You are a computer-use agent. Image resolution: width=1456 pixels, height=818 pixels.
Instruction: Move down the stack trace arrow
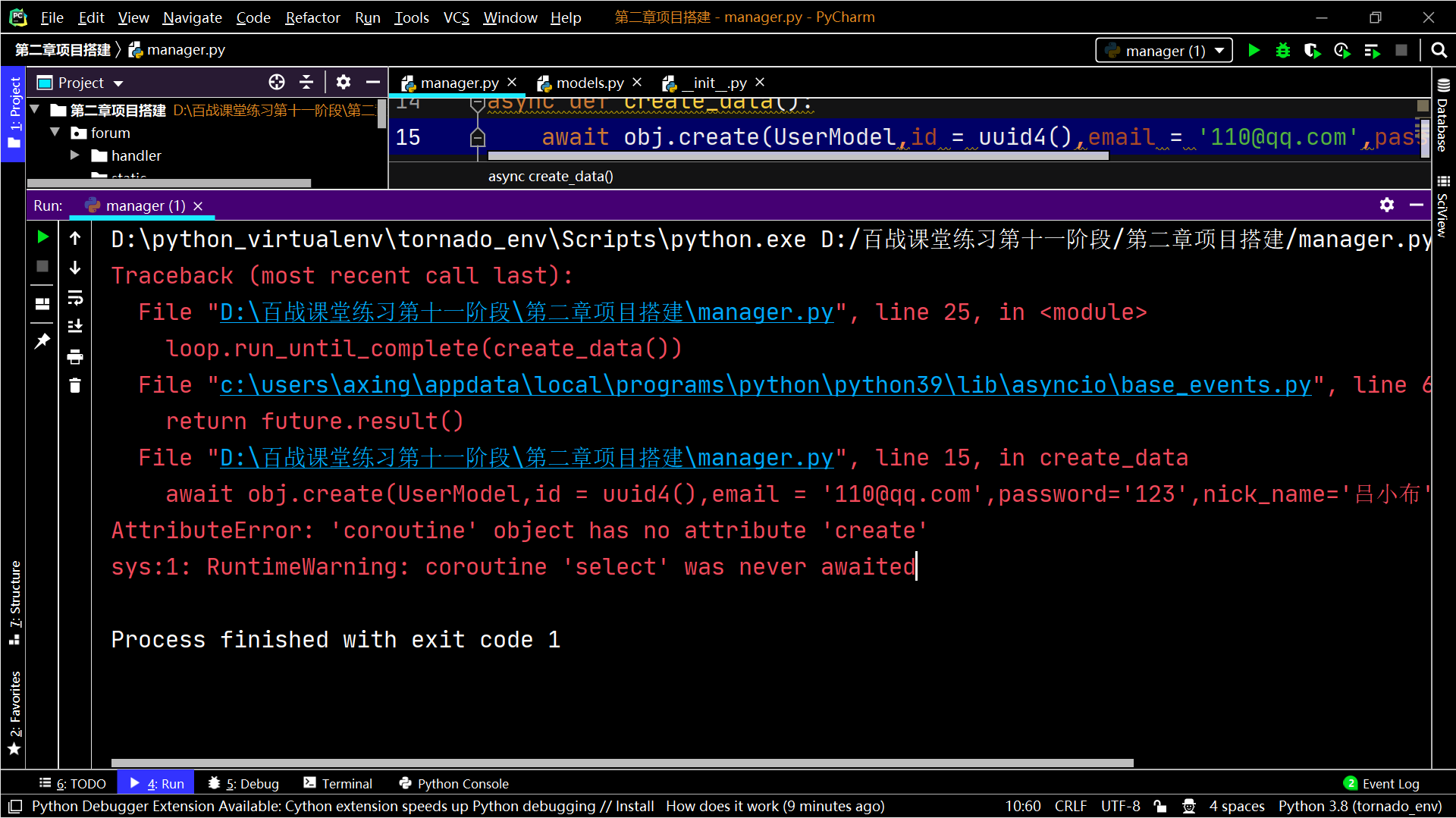pos(75,268)
